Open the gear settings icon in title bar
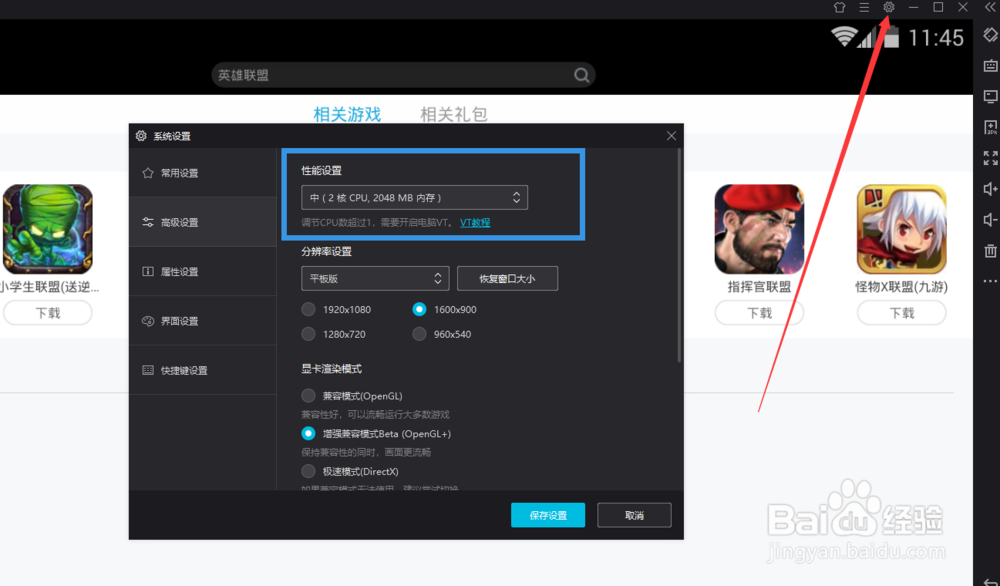This screenshot has width=1000, height=586. pyautogui.click(x=888, y=7)
